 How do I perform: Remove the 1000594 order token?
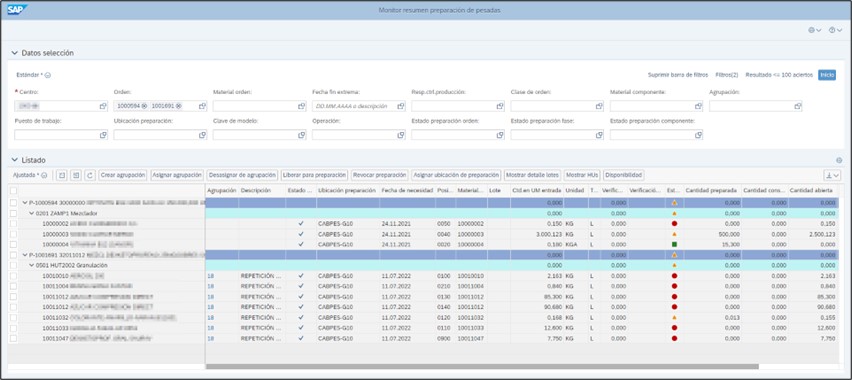point(144,106)
